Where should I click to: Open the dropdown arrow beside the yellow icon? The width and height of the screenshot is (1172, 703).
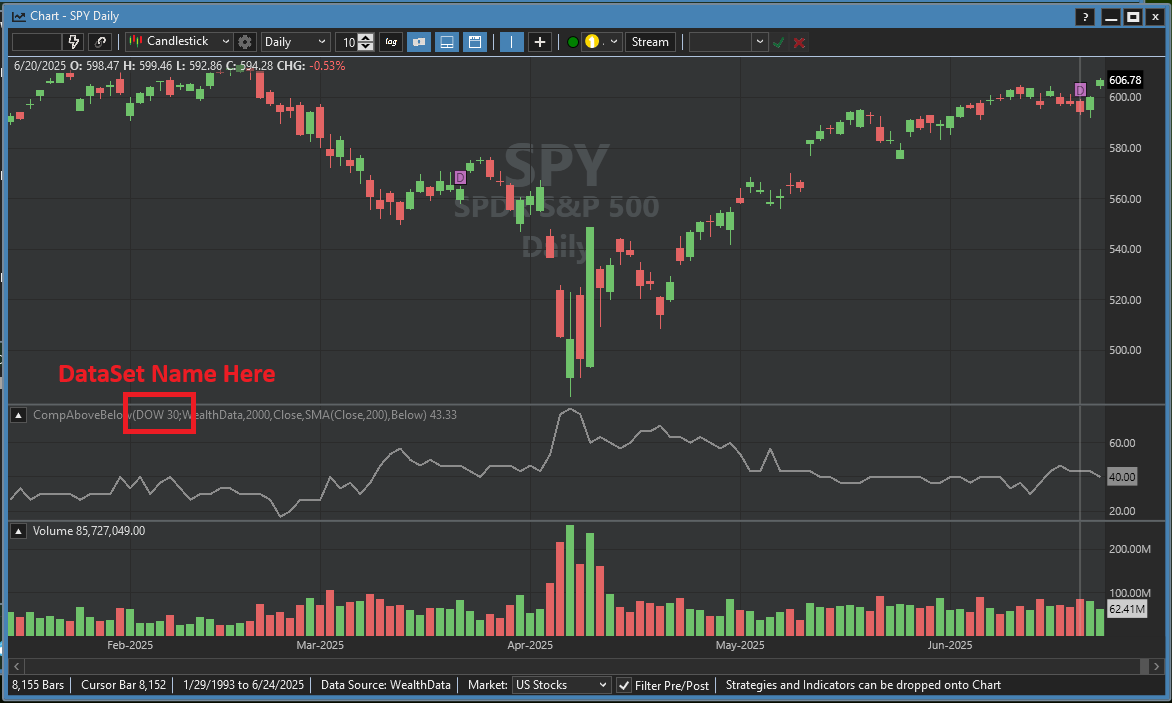614,42
